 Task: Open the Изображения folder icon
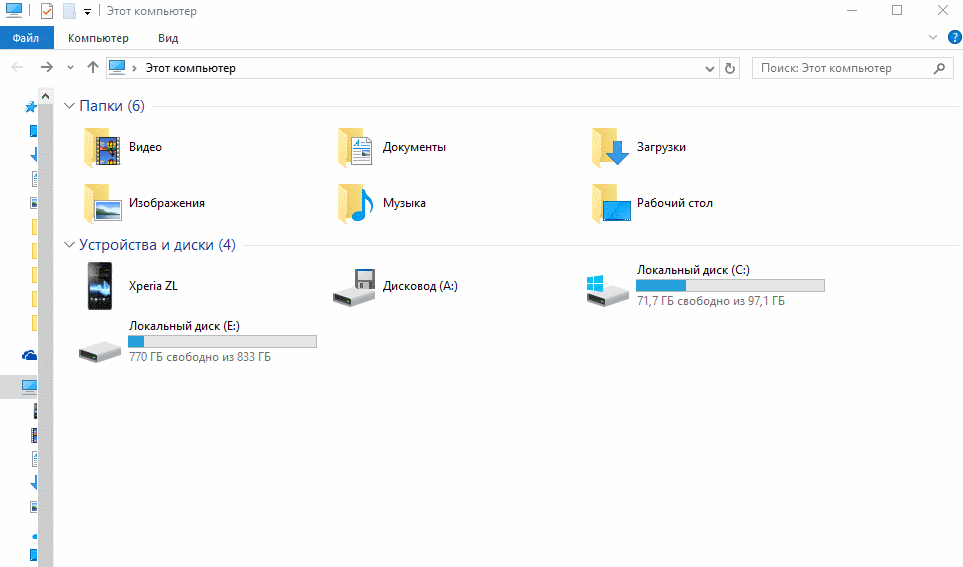[x=102, y=203]
